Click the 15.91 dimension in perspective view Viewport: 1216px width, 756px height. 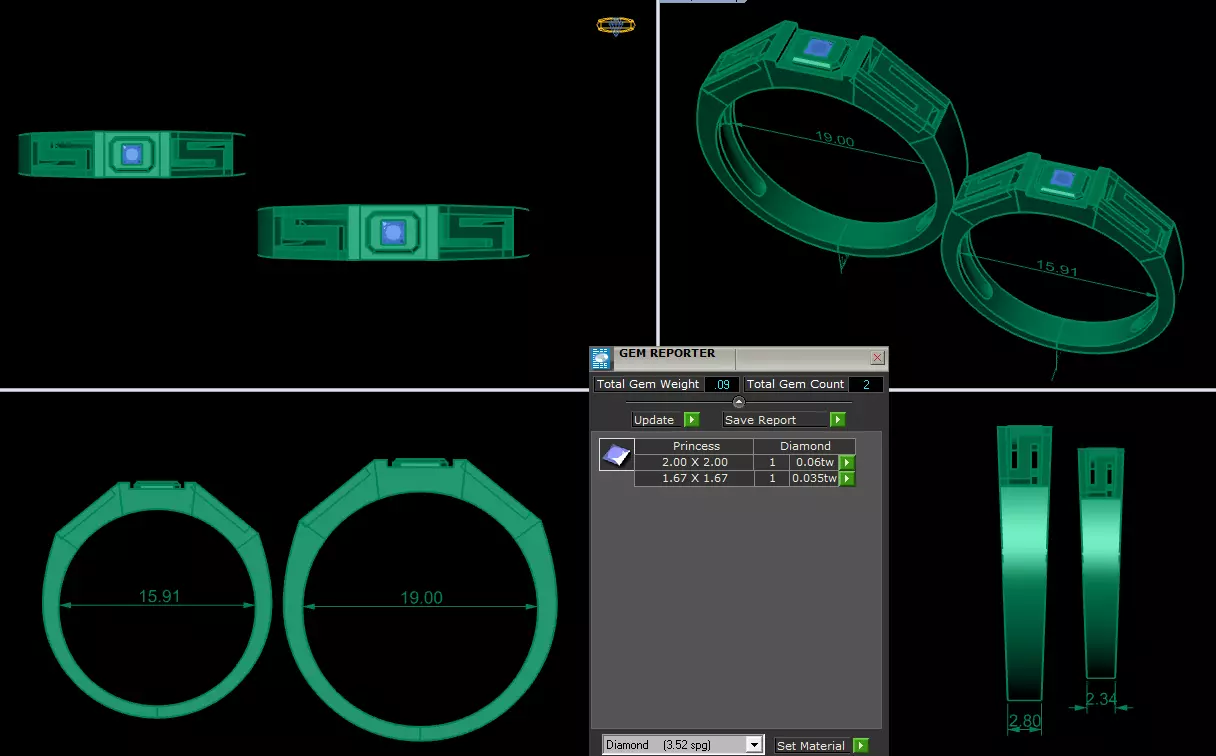coord(1057,268)
